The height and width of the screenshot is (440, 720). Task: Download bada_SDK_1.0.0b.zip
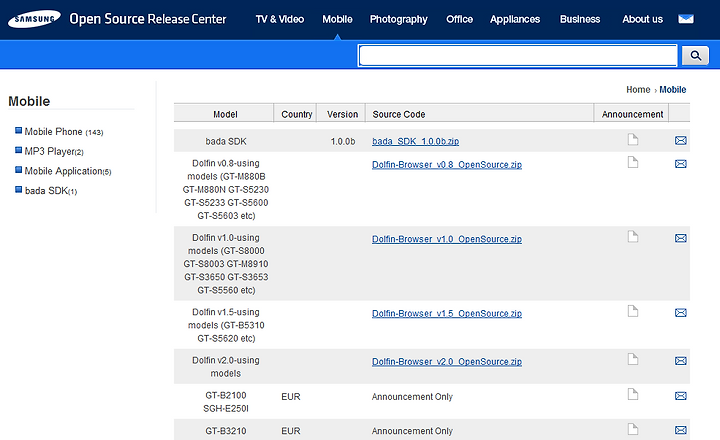415,141
